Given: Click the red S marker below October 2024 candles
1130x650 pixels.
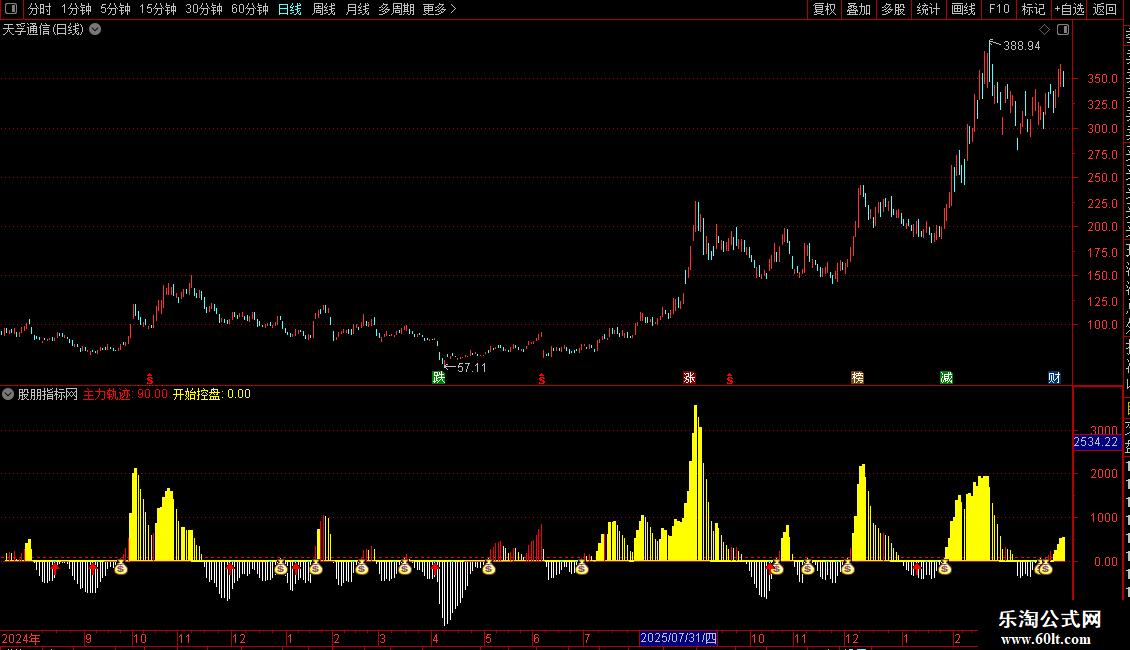Looking at the screenshot, I should 150,379.
